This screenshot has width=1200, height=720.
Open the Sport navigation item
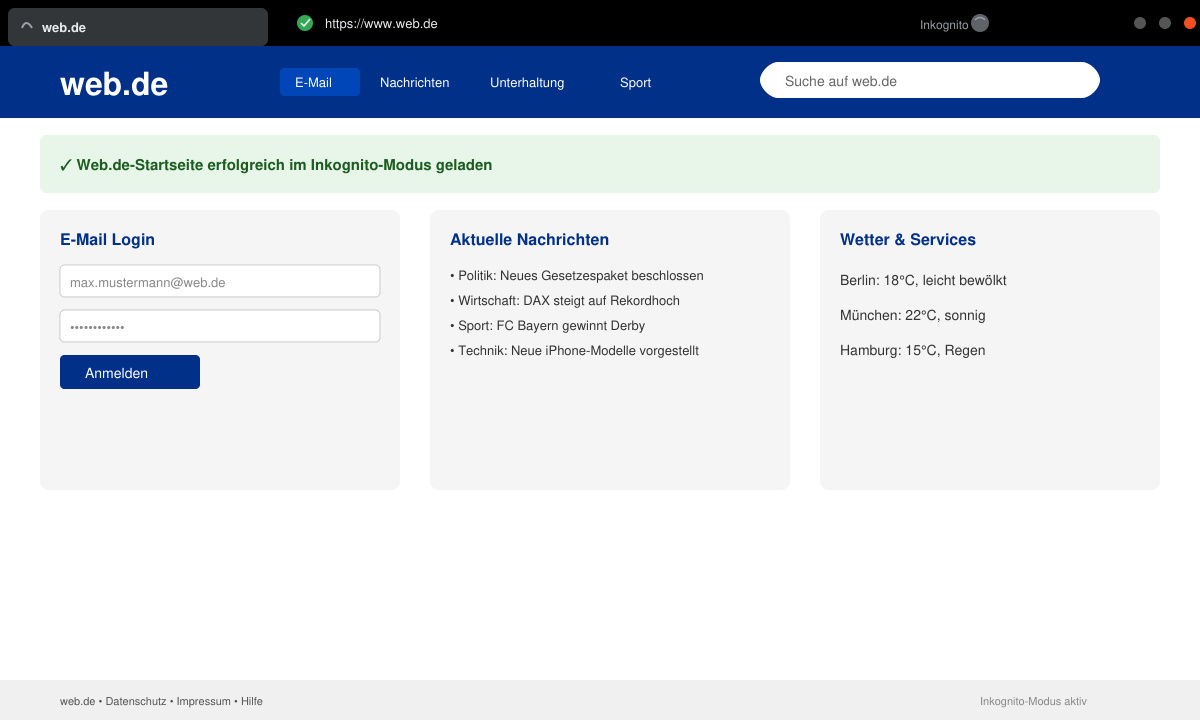[635, 82]
